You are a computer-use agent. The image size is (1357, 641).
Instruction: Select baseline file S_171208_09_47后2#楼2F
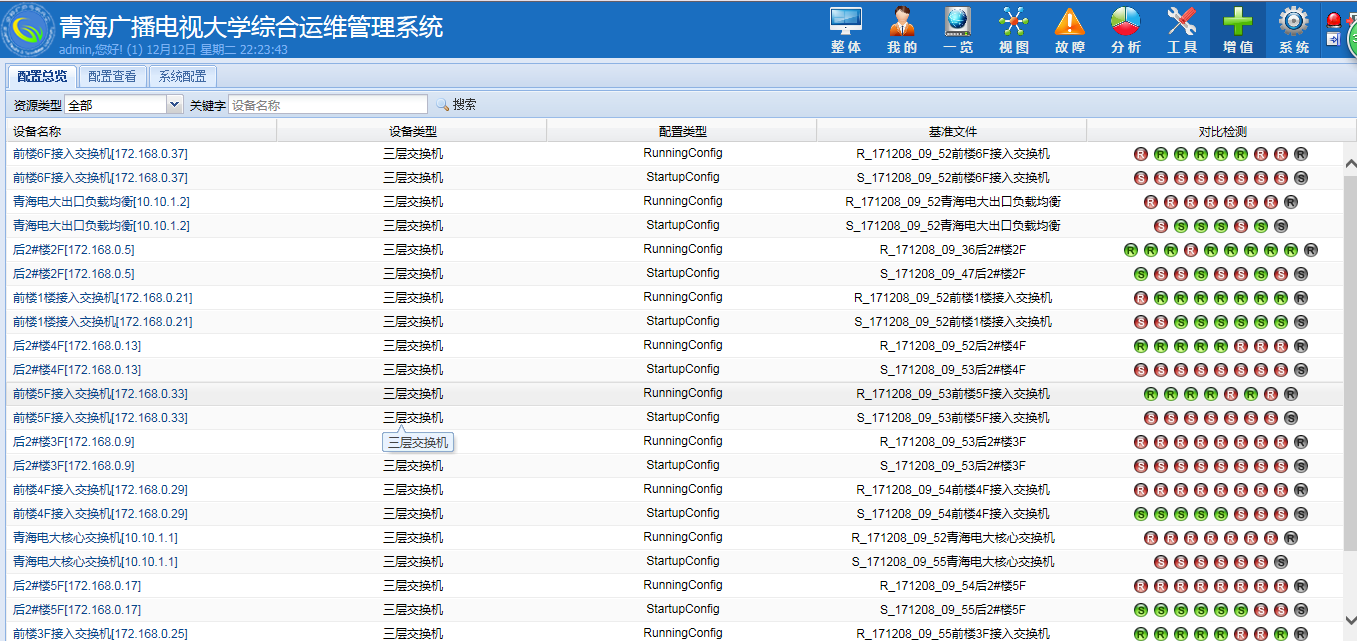(x=953, y=274)
